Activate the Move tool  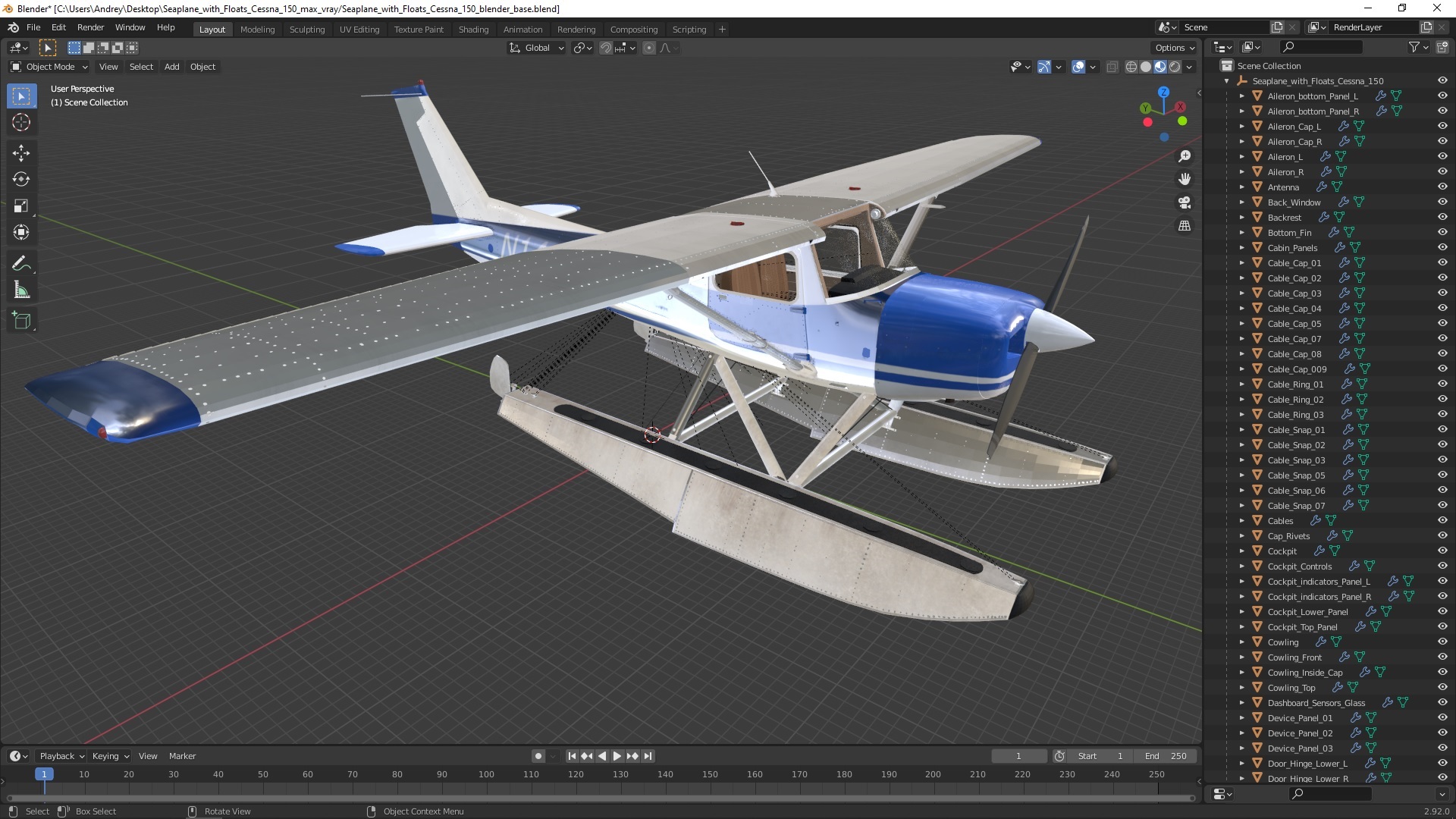click(x=21, y=153)
